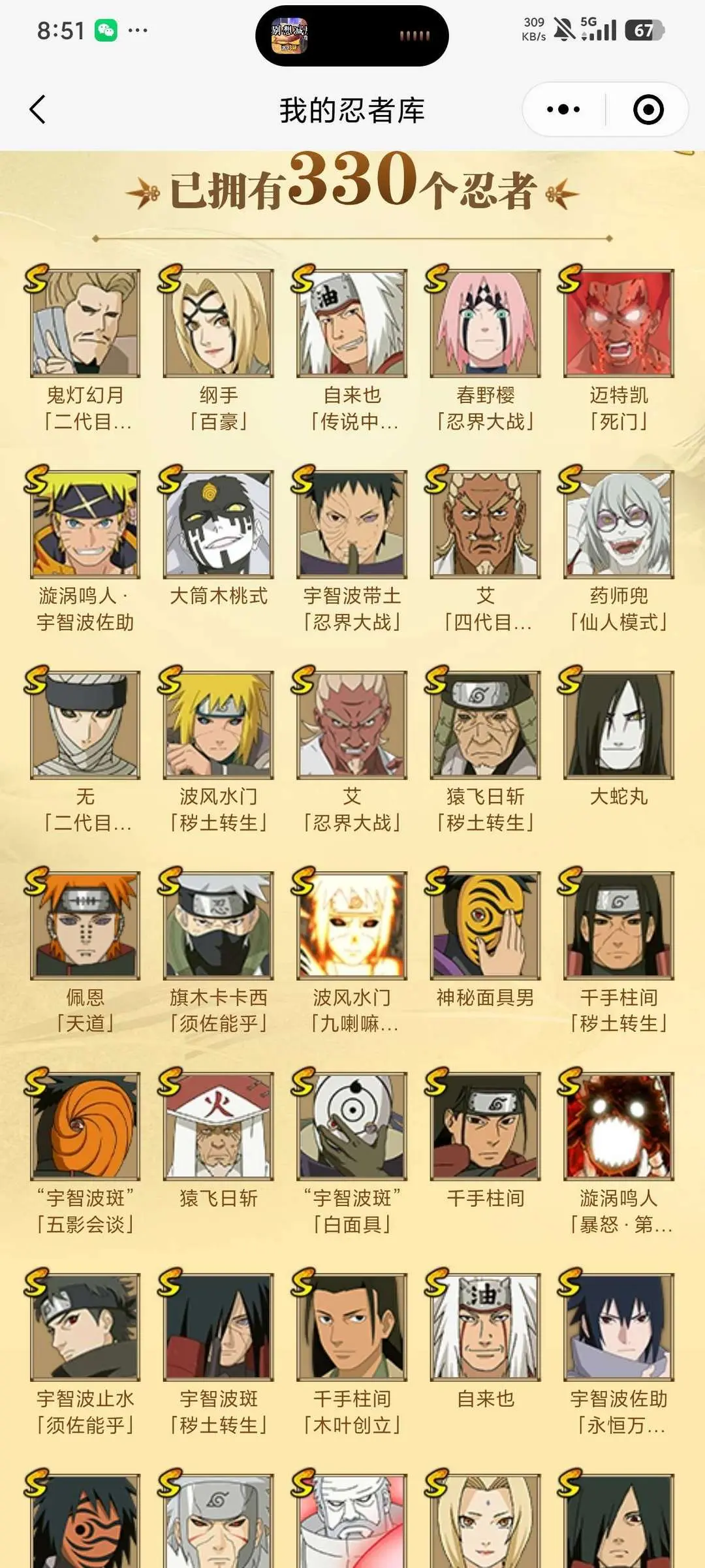Tap the 已拥有330个忍者 banner
Image resolution: width=705 pixels, height=1568 pixels.
pos(352,183)
